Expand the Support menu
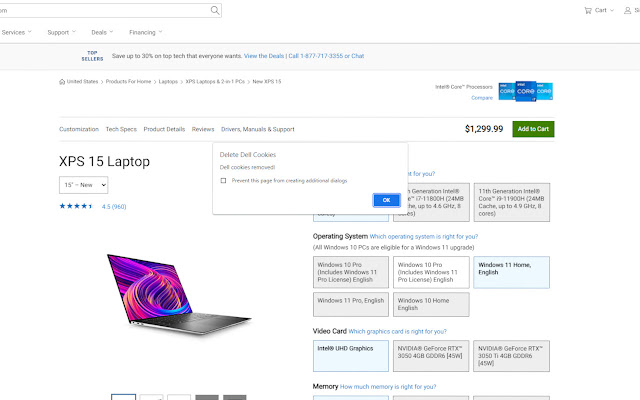Screen dimensions: 640x400 click(62, 32)
